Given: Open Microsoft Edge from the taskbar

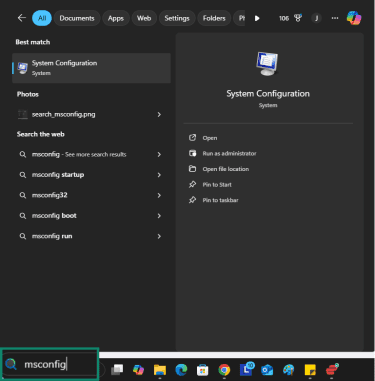Looking at the screenshot, I should [181, 369].
